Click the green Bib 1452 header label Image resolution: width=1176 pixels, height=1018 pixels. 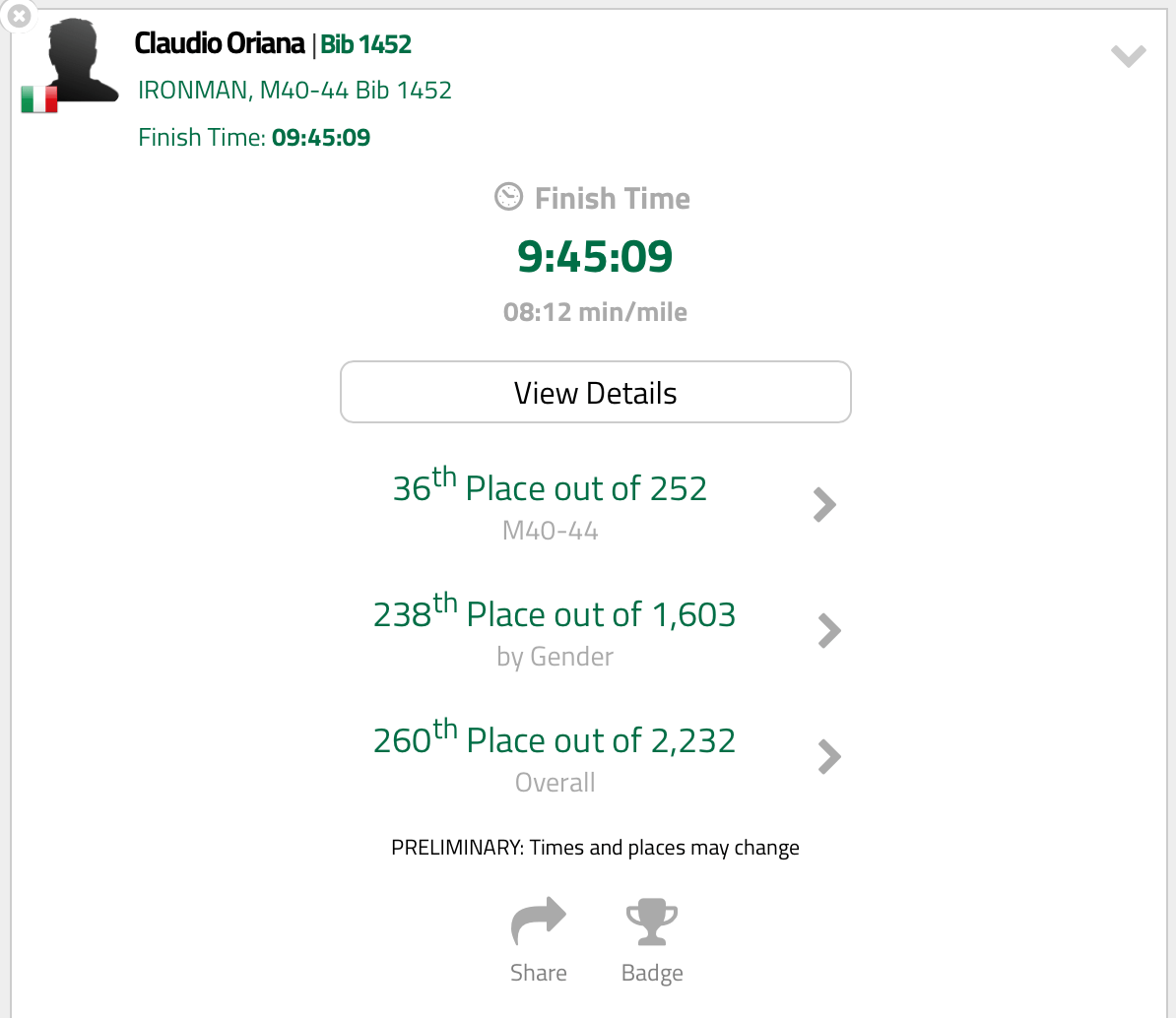tap(365, 44)
